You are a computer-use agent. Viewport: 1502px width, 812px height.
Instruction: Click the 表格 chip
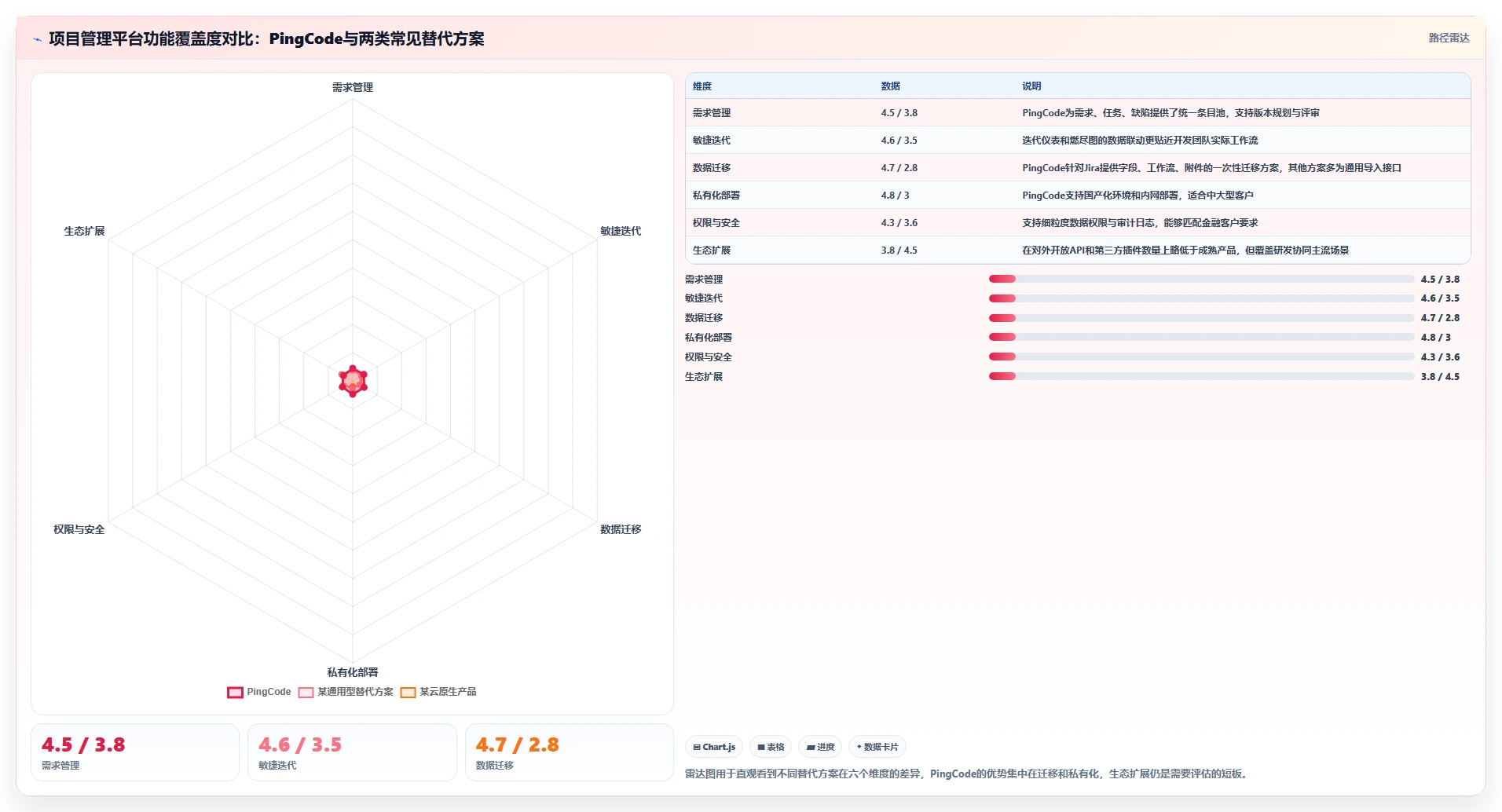pos(771,747)
